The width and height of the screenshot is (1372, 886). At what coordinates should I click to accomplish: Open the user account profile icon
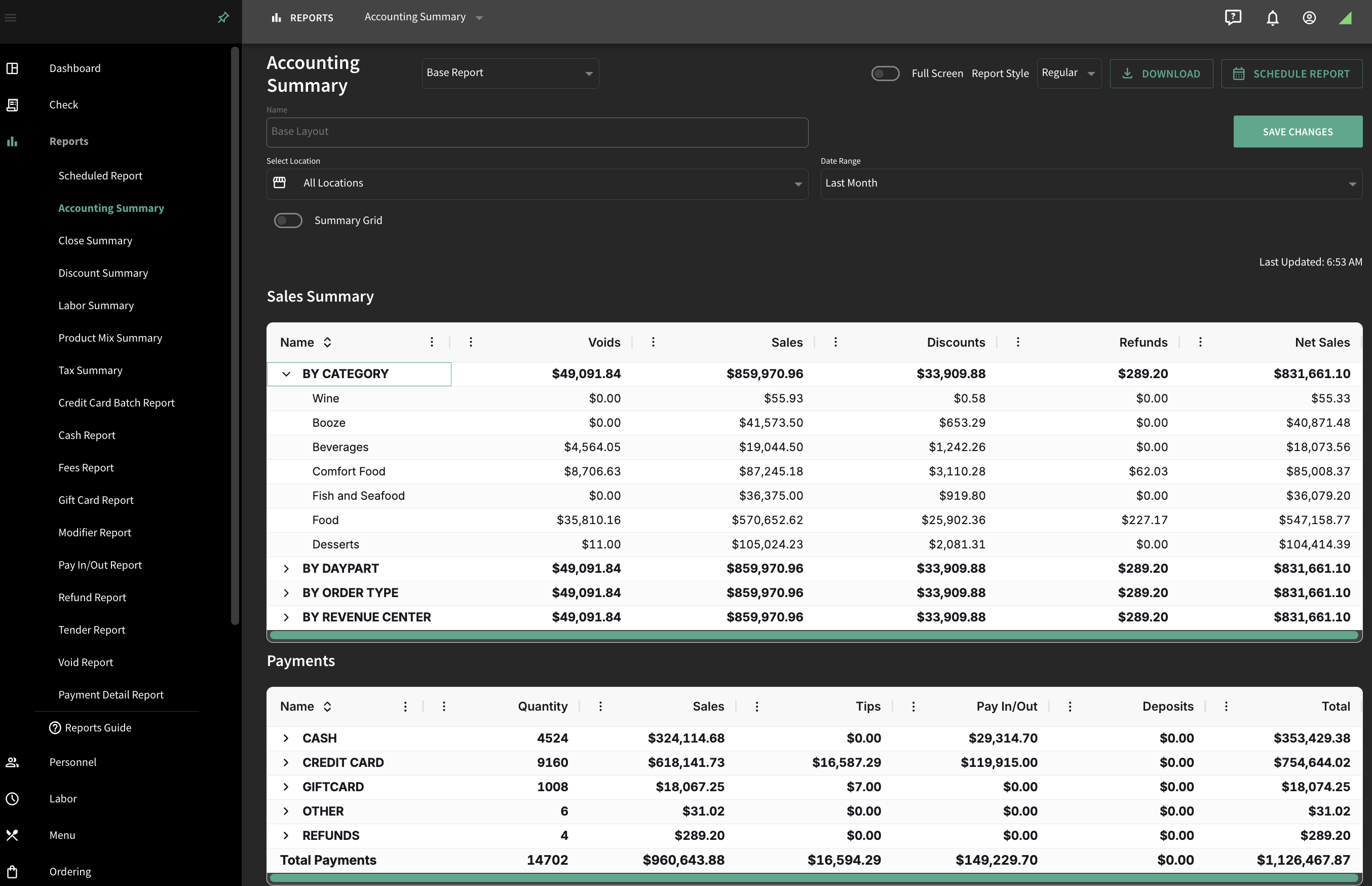[1309, 18]
